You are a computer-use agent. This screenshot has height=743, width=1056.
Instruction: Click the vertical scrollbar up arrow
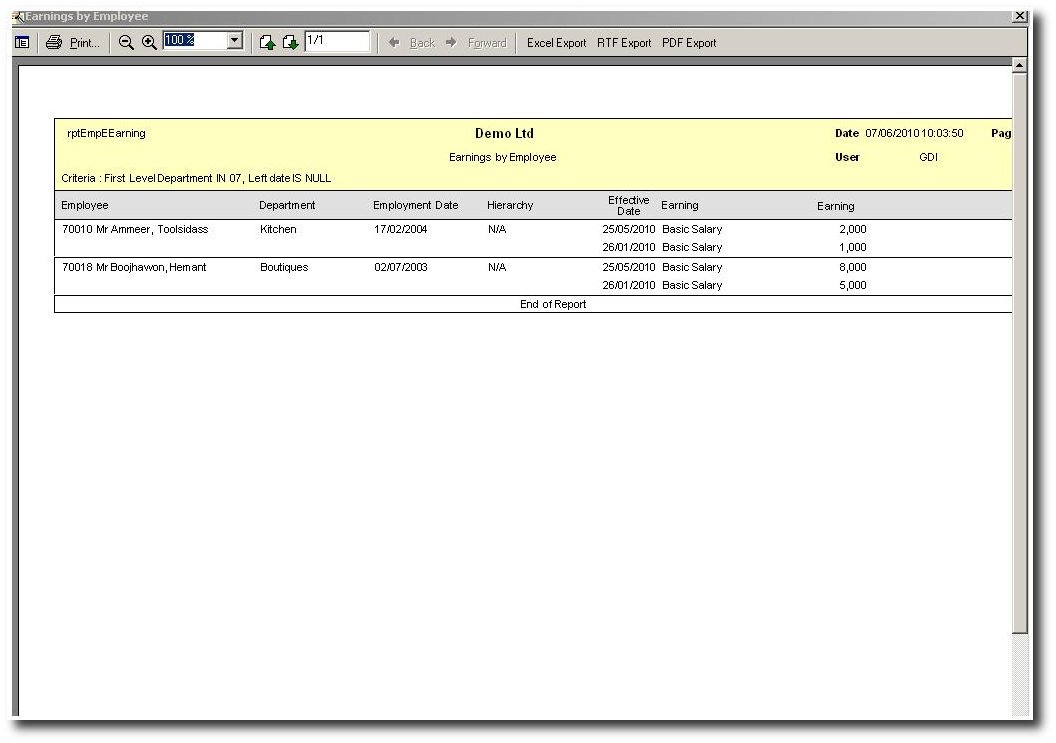pyautogui.click(x=1019, y=65)
